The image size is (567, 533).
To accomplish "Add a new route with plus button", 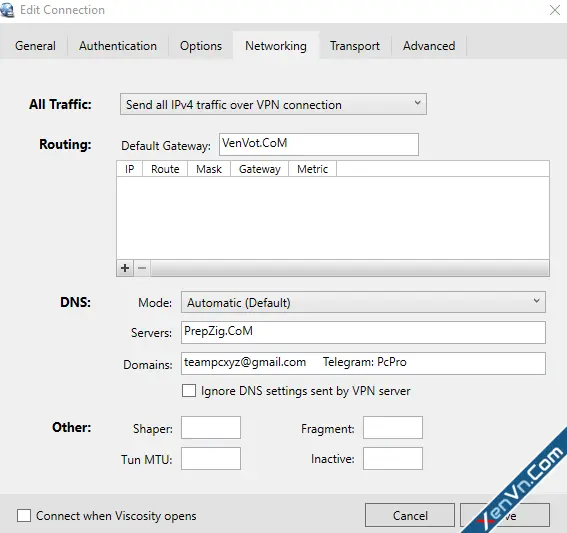I will pyautogui.click(x=125, y=268).
